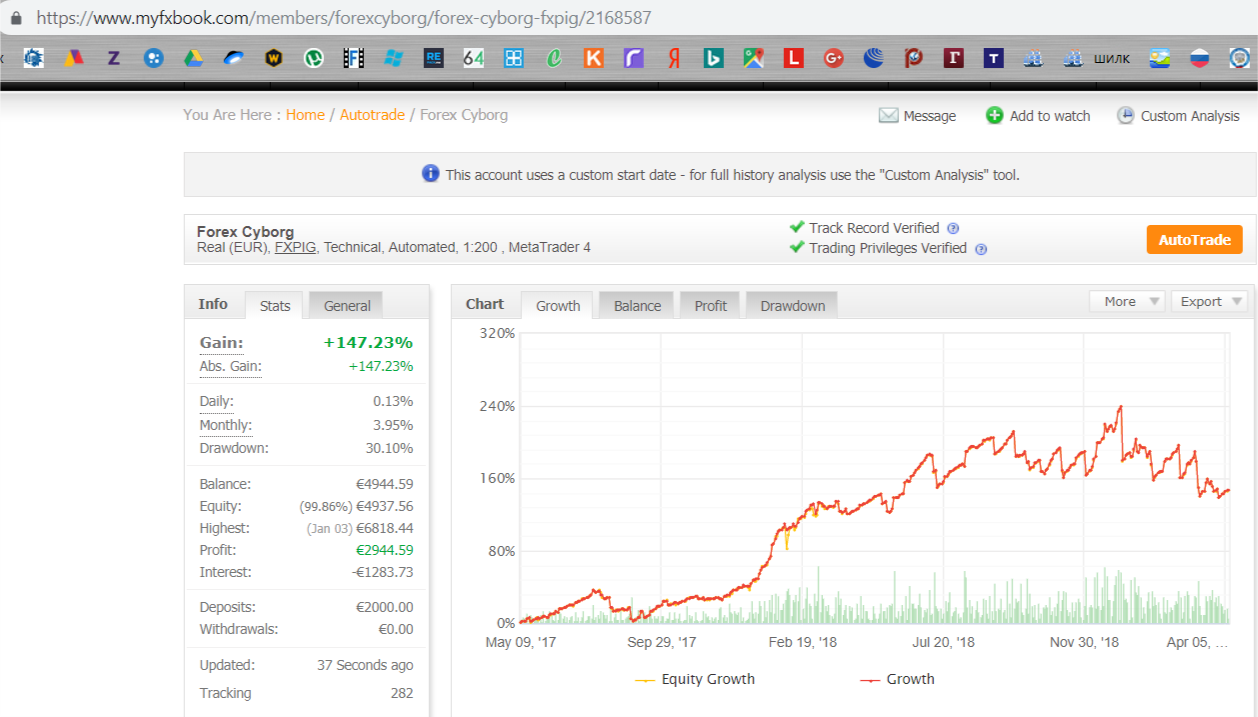Open the Bing bookmark icon
This screenshot has height=717, width=1258.
click(x=713, y=58)
